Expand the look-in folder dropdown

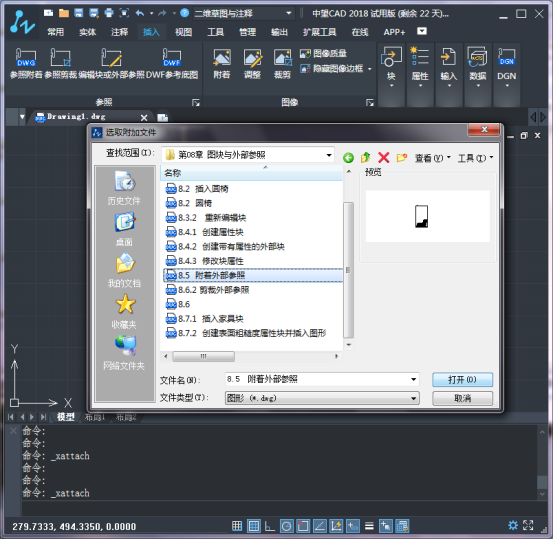pos(329,155)
